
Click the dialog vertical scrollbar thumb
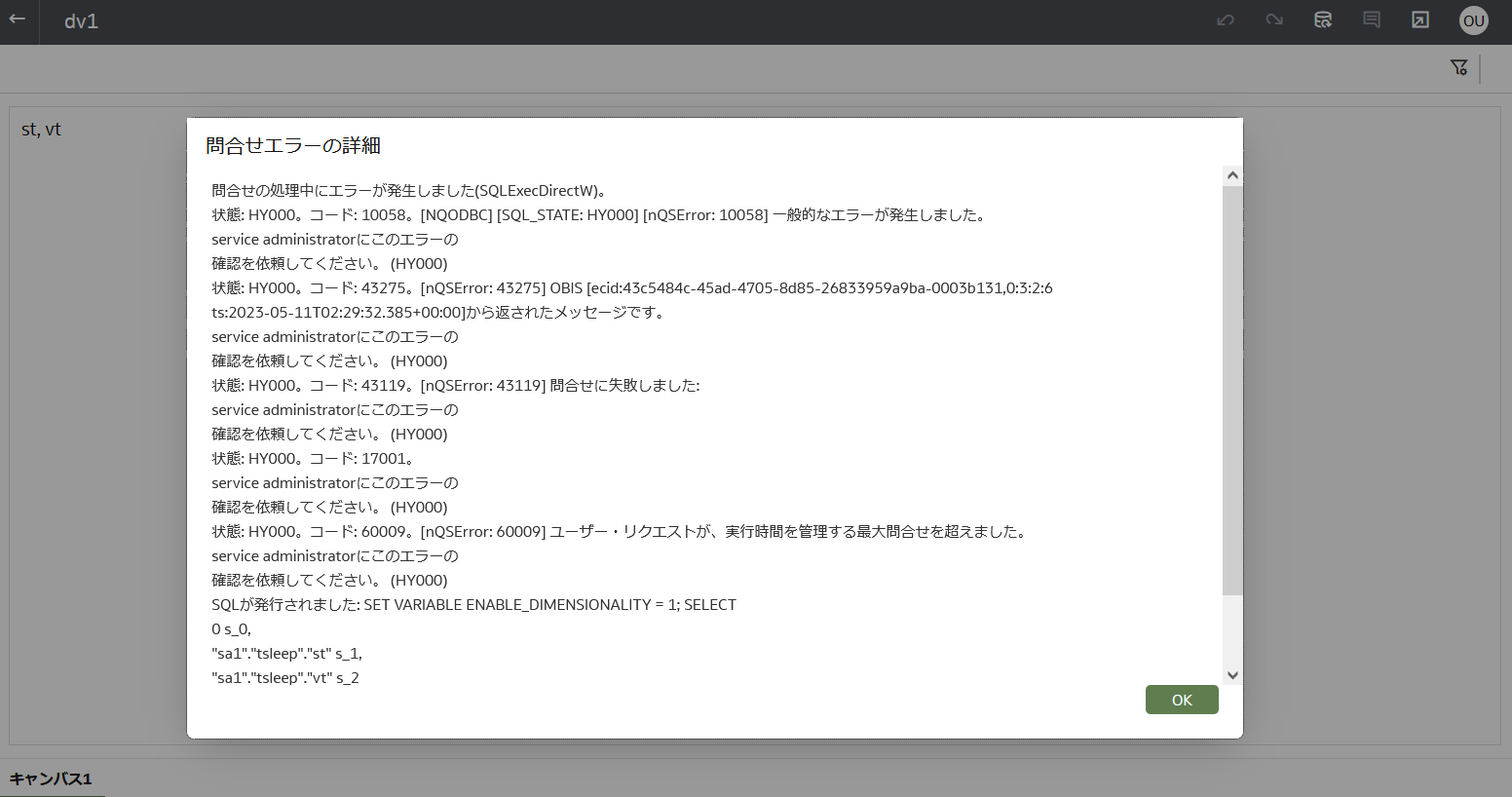coord(1232,390)
